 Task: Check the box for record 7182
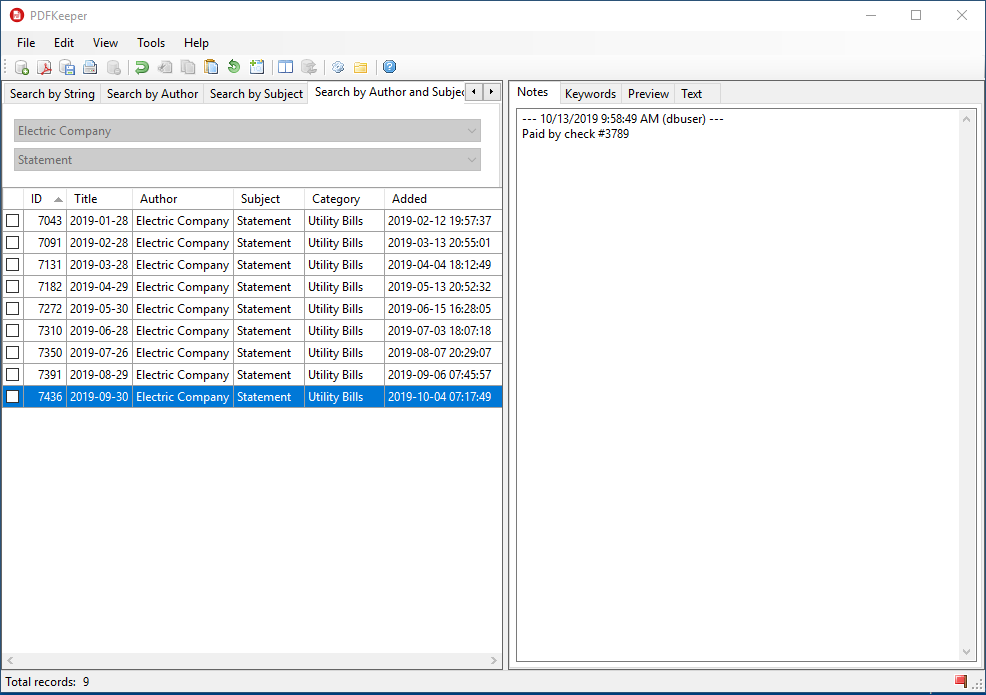[x=13, y=287]
